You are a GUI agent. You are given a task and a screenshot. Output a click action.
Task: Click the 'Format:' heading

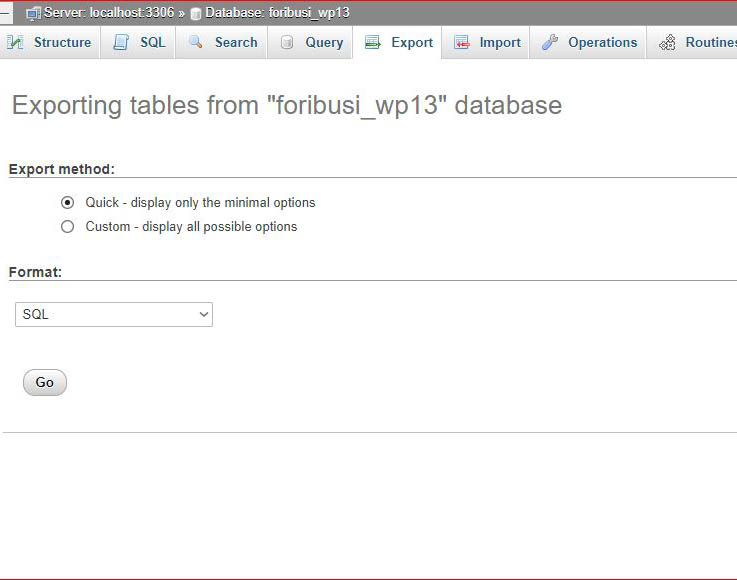pos(35,272)
